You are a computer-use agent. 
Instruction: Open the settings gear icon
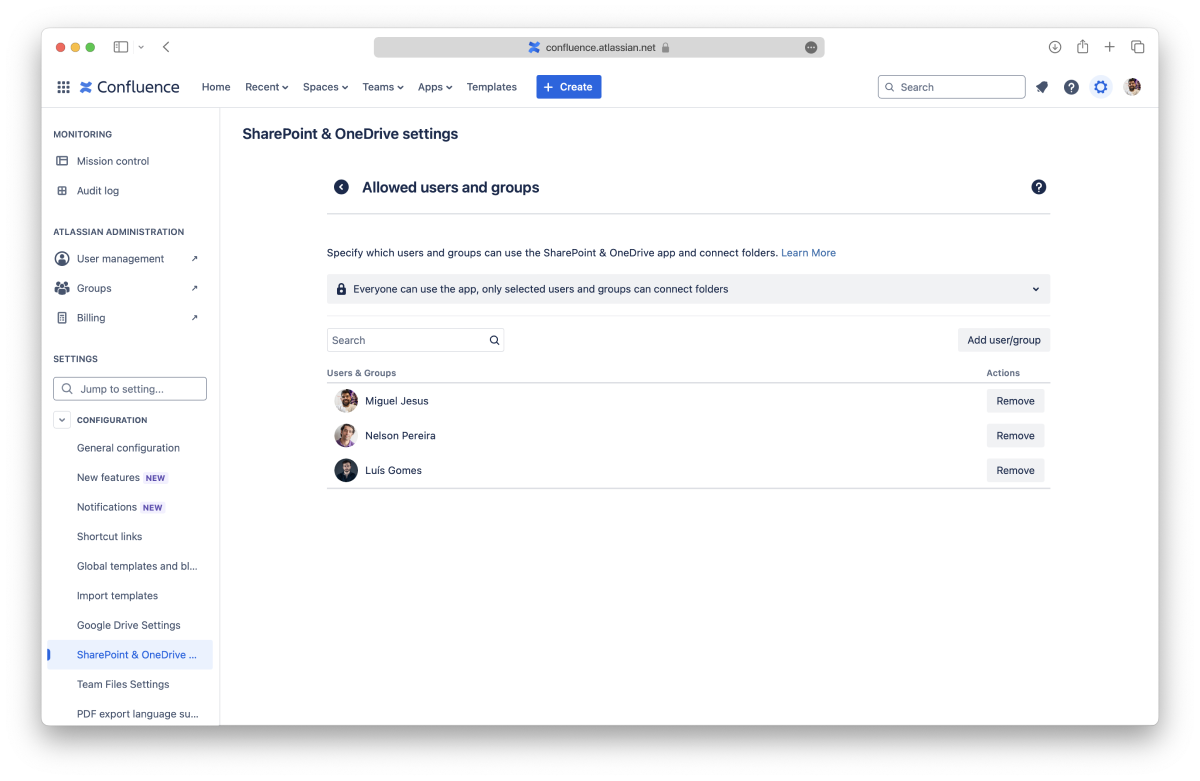click(x=1101, y=87)
